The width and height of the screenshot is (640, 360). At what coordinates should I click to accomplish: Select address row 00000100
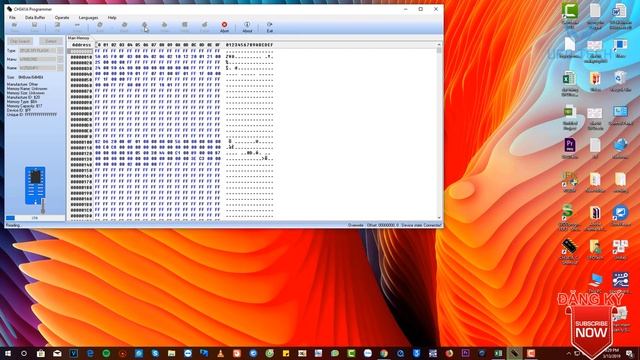(81, 142)
